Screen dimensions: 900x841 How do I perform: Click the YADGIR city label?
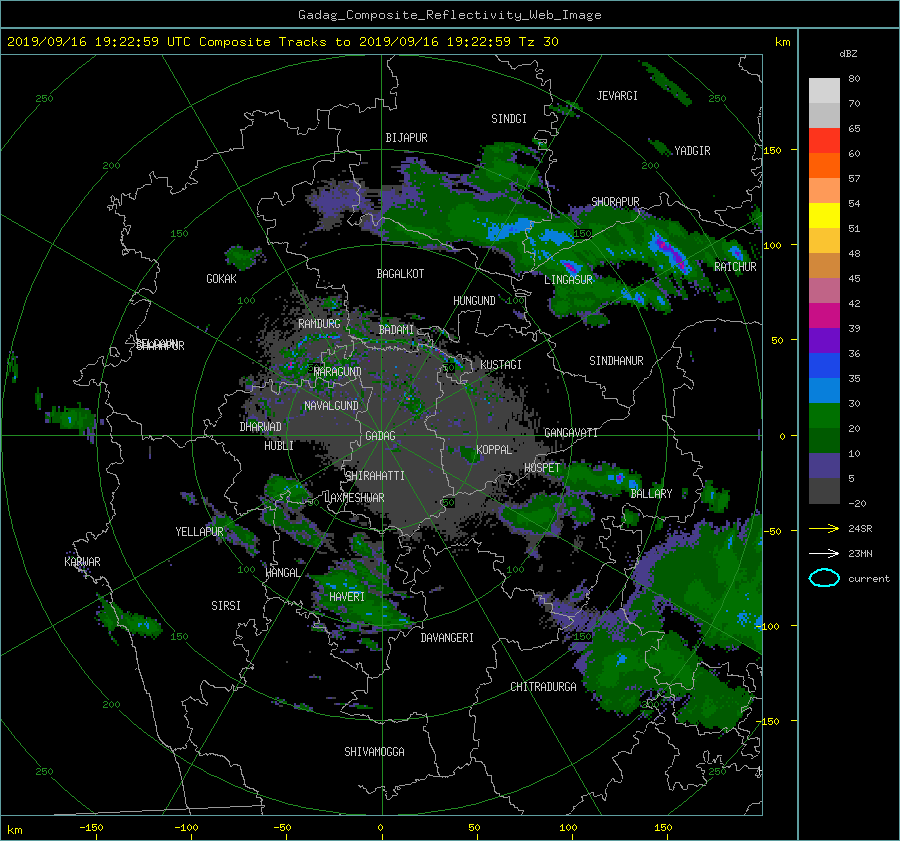692,151
